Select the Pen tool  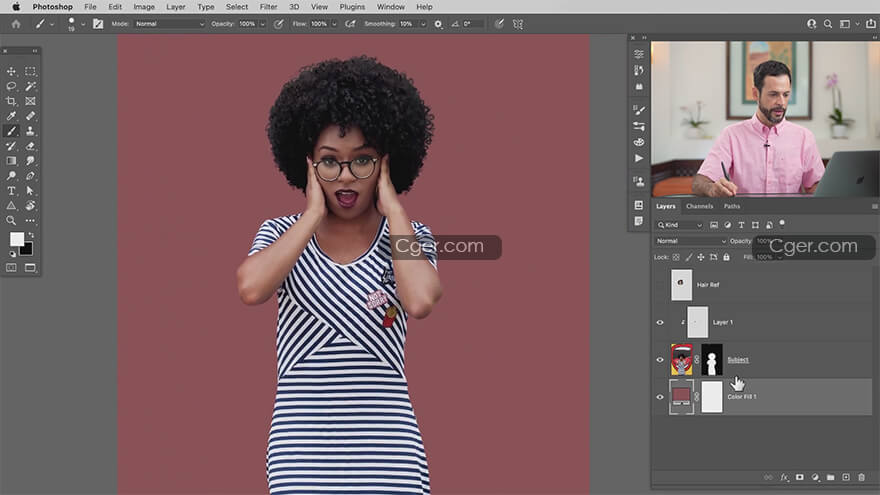tap(30, 176)
